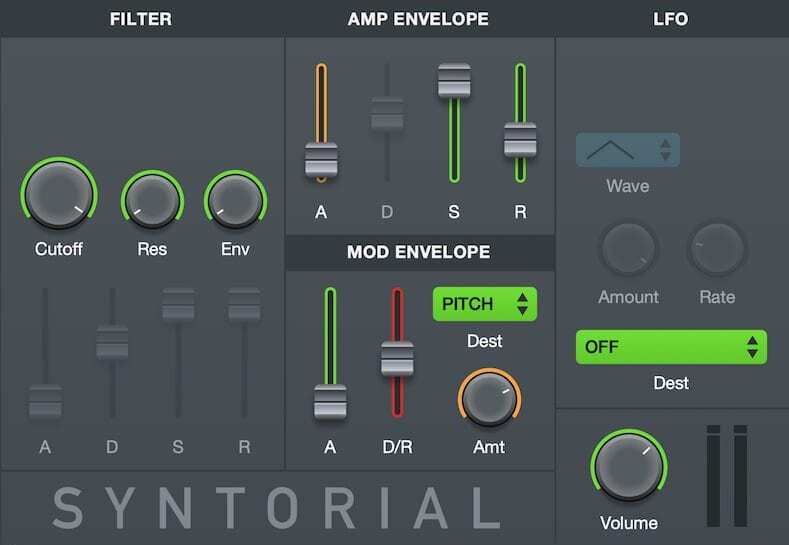Viewport: 789px width, 545px height.
Task: Click the LFO Amount knob
Action: [x=628, y=248]
